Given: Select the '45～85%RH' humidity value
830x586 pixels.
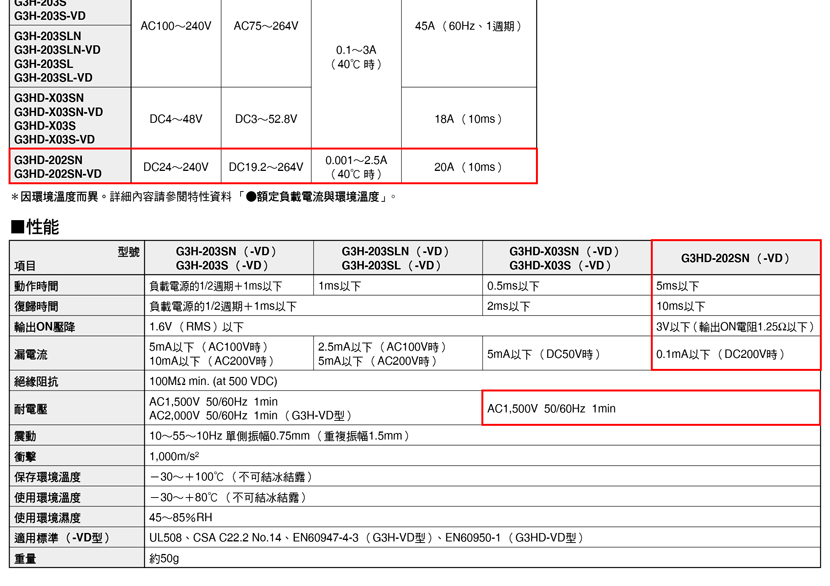Looking at the screenshot, I should pyautogui.click(x=181, y=518).
